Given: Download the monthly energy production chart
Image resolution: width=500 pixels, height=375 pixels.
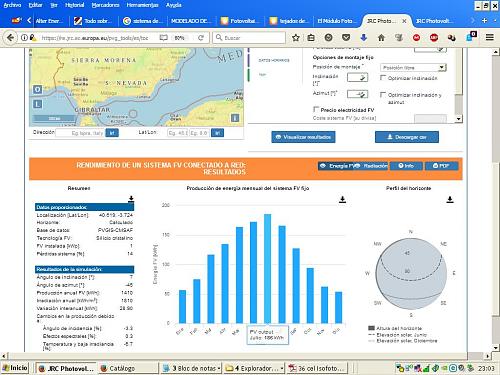Looking at the screenshot, I should tap(342, 200).
